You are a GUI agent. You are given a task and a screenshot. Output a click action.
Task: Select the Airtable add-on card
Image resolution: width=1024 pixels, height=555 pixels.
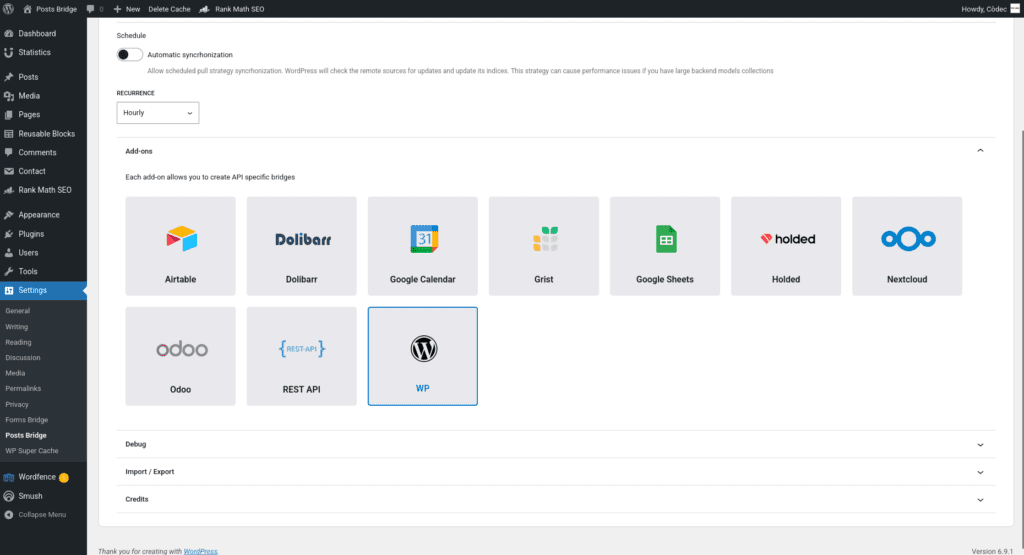[180, 246]
